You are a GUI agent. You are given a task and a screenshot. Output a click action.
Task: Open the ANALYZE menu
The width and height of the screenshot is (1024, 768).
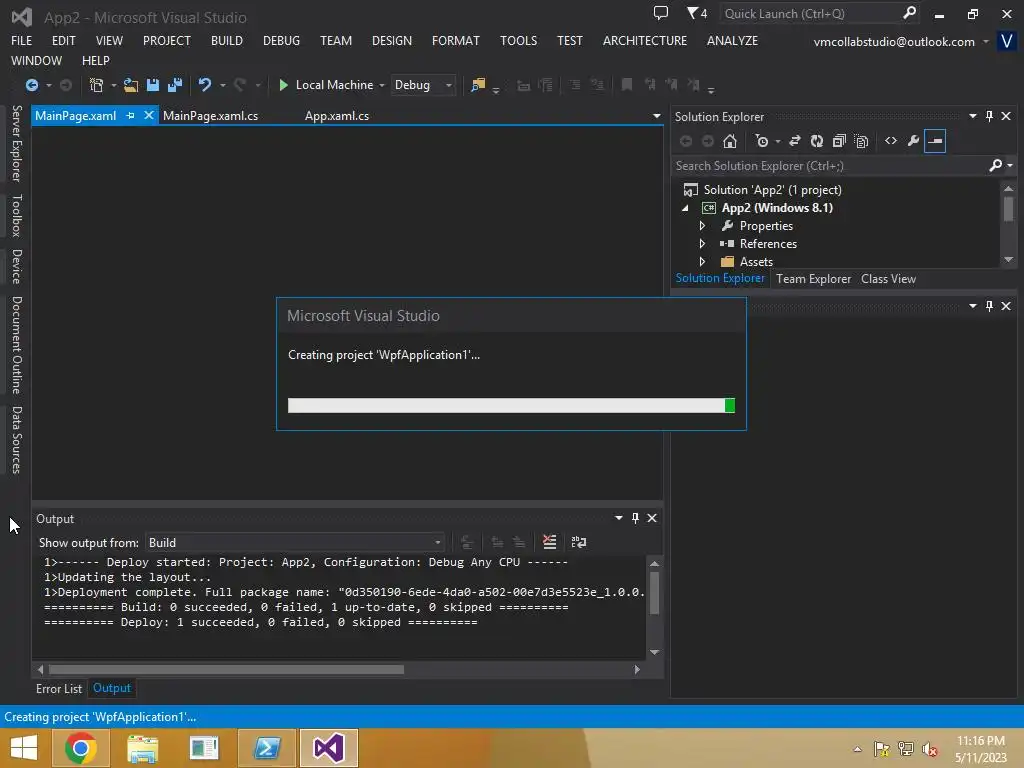732,40
